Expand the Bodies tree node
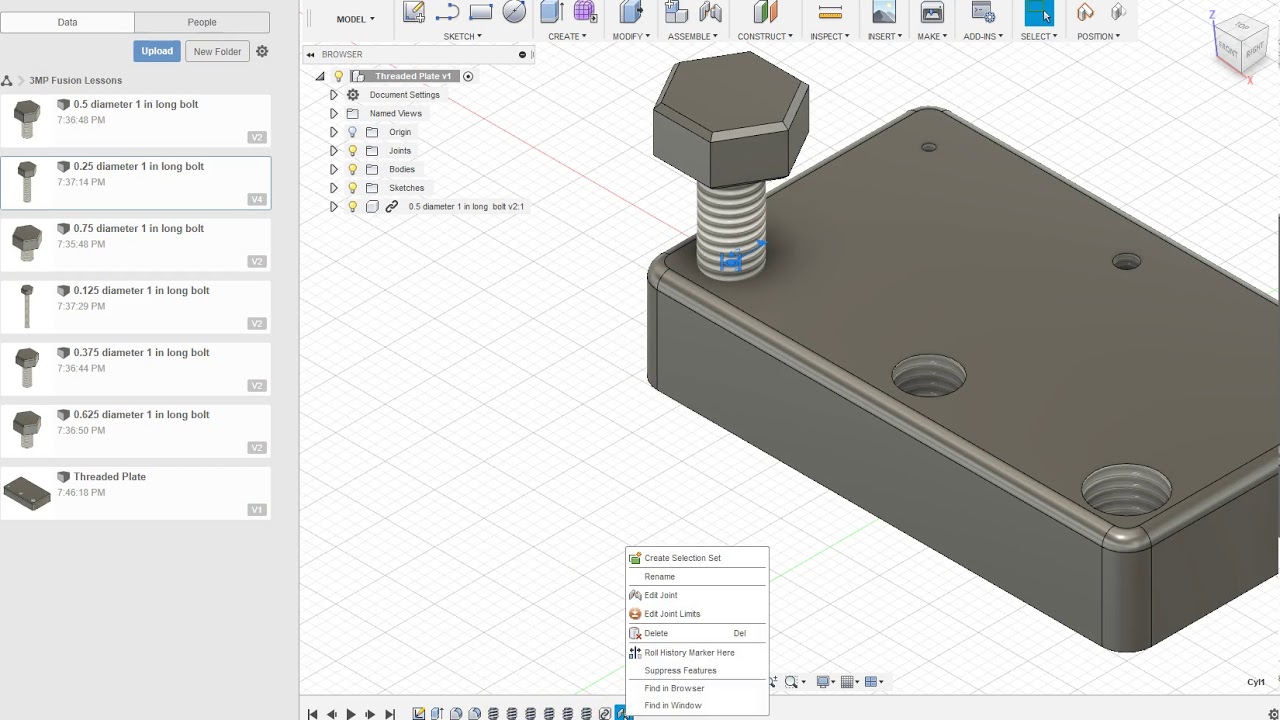Image resolution: width=1280 pixels, height=720 pixels. click(334, 169)
